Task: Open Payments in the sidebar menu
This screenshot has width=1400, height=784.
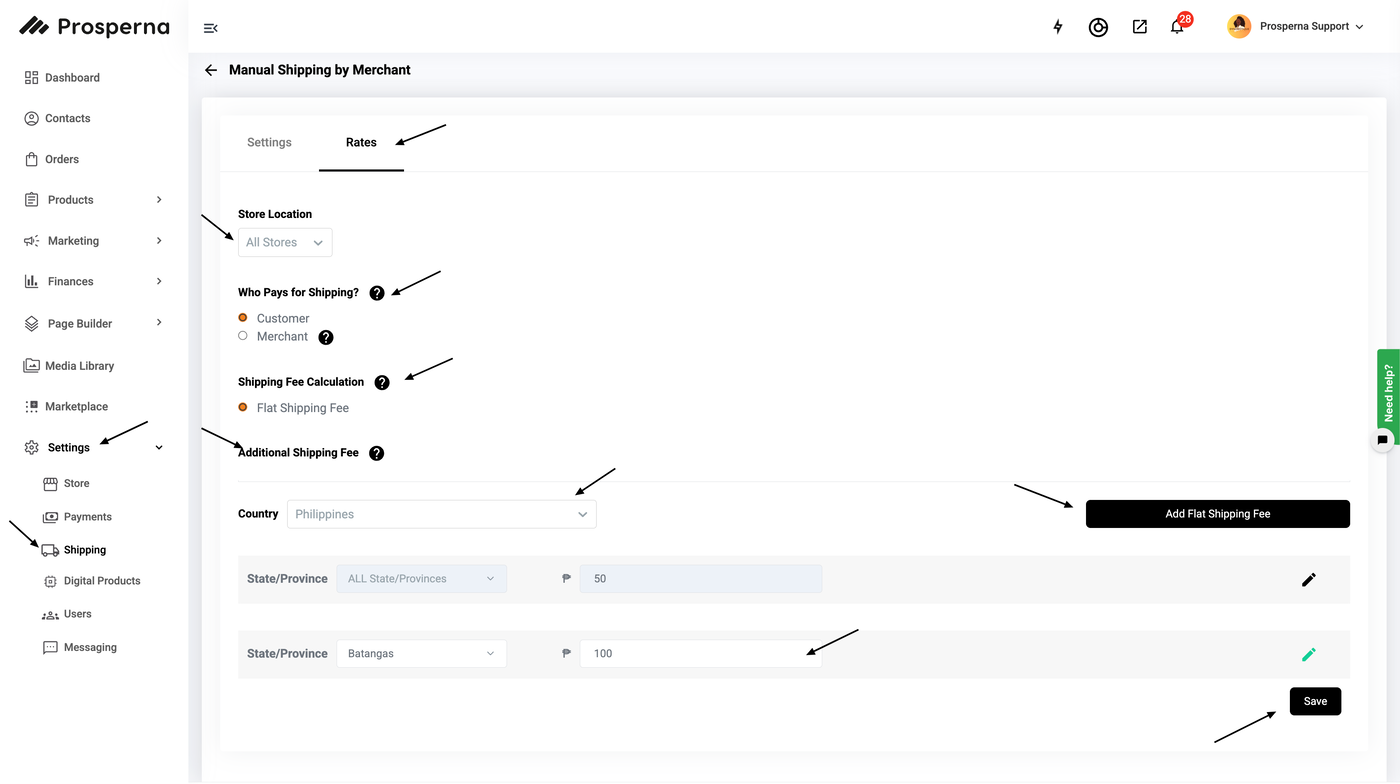Action: tap(87, 517)
